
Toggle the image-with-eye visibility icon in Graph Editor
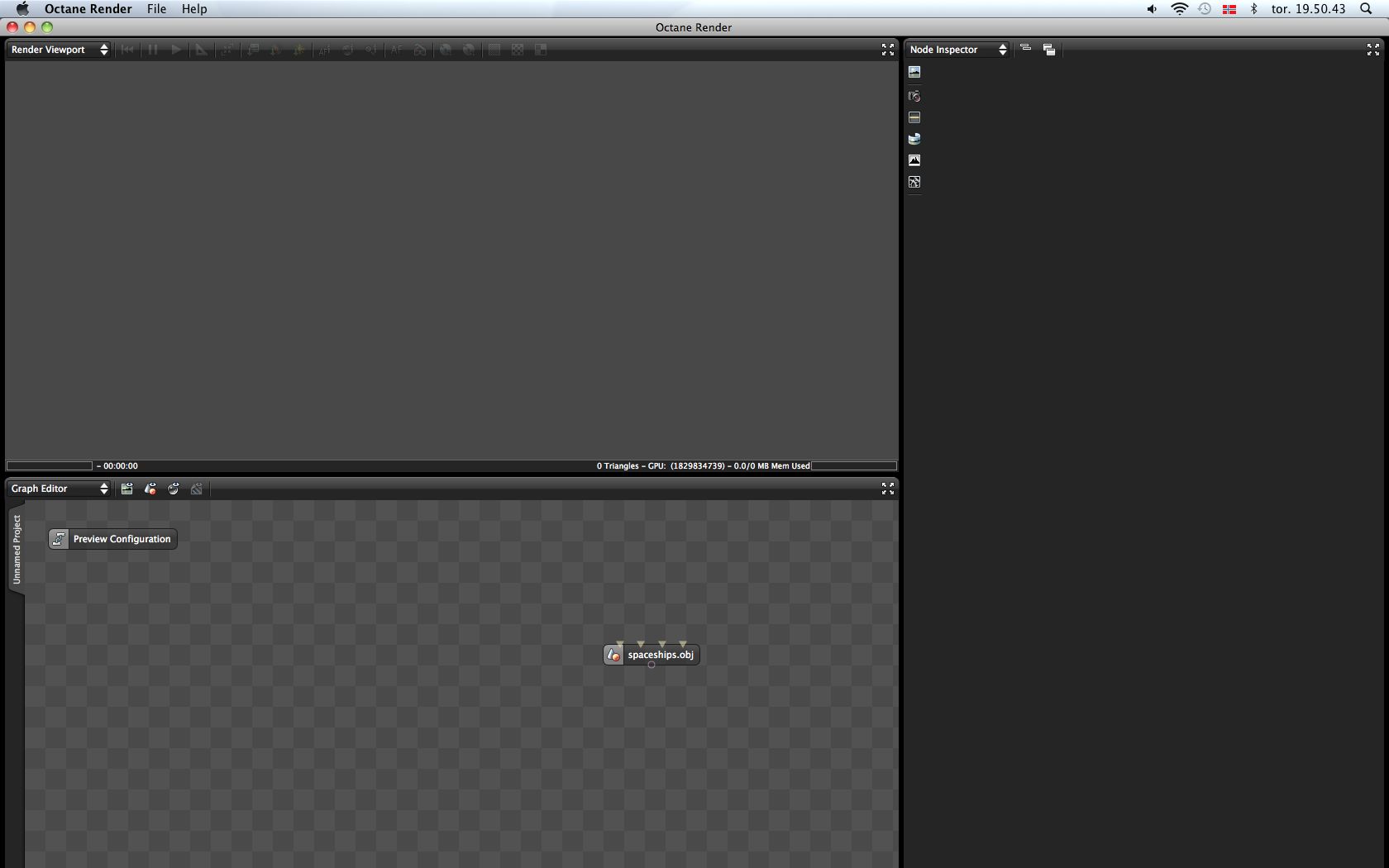[127, 489]
